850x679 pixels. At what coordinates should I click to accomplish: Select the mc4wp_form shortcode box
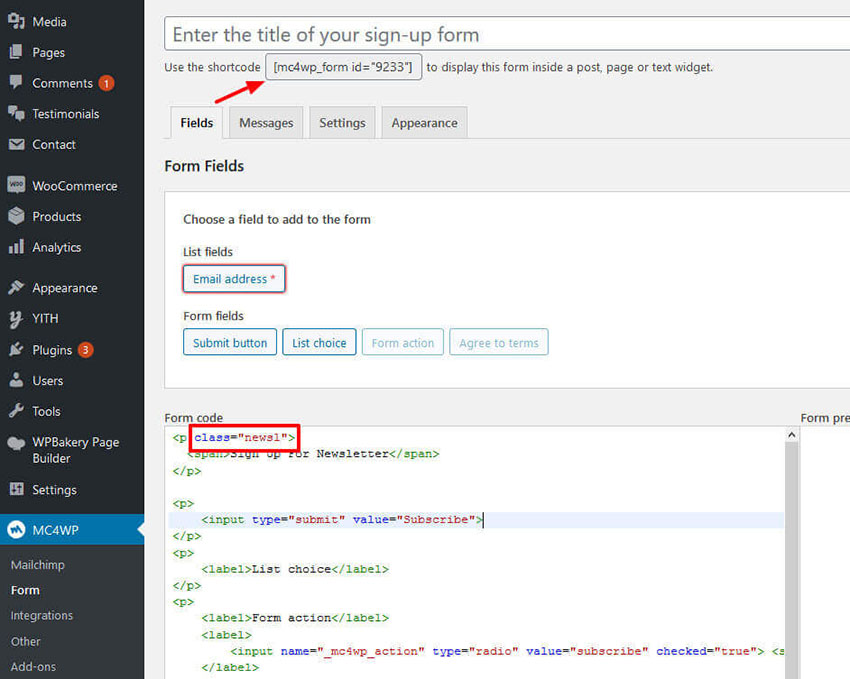(343, 68)
